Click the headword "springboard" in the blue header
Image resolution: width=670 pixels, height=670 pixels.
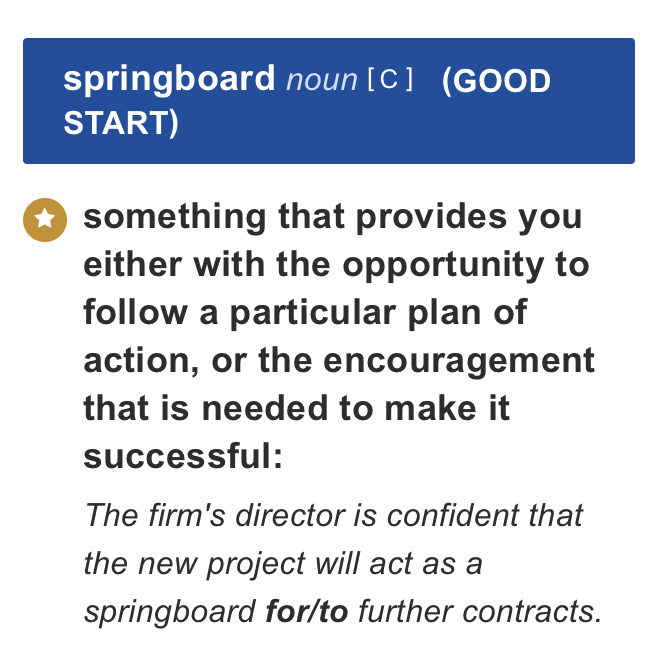tap(169, 79)
